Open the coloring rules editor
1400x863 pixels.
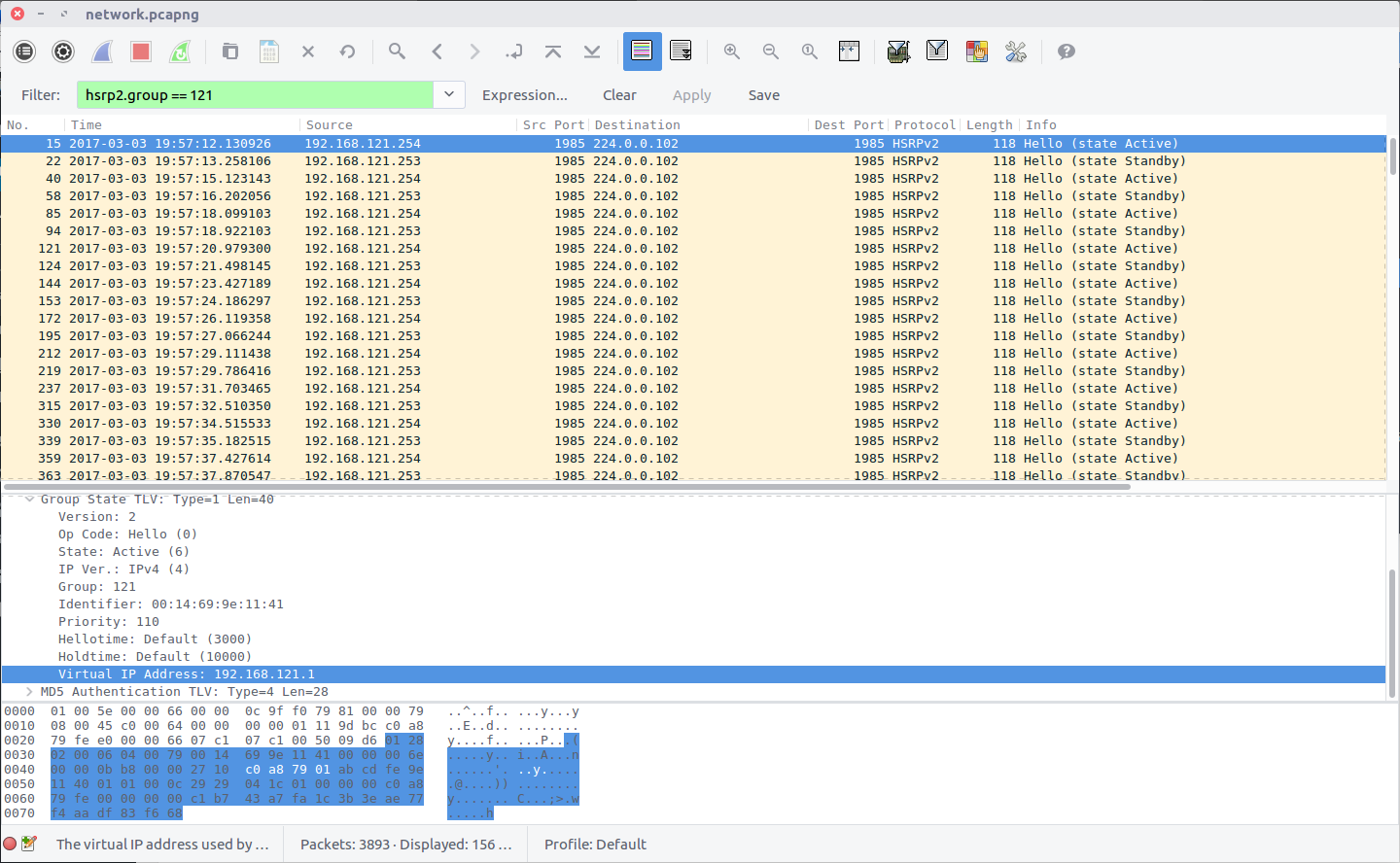pos(976,52)
